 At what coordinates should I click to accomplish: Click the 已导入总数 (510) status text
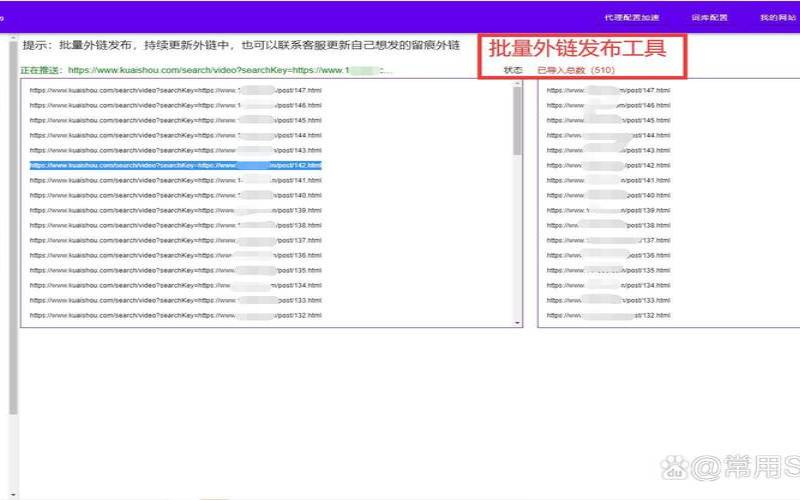(x=576, y=70)
